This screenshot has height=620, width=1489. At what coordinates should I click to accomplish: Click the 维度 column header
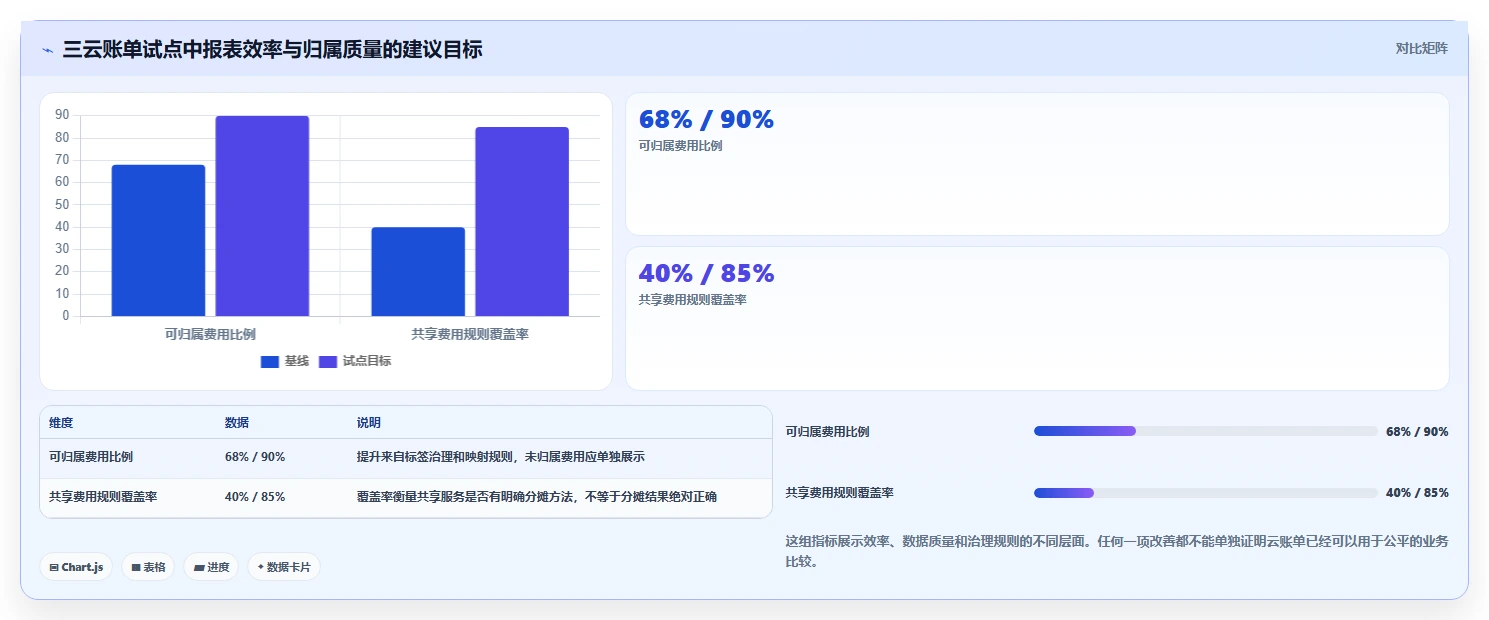pyautogui.click(x=61, y=423)
